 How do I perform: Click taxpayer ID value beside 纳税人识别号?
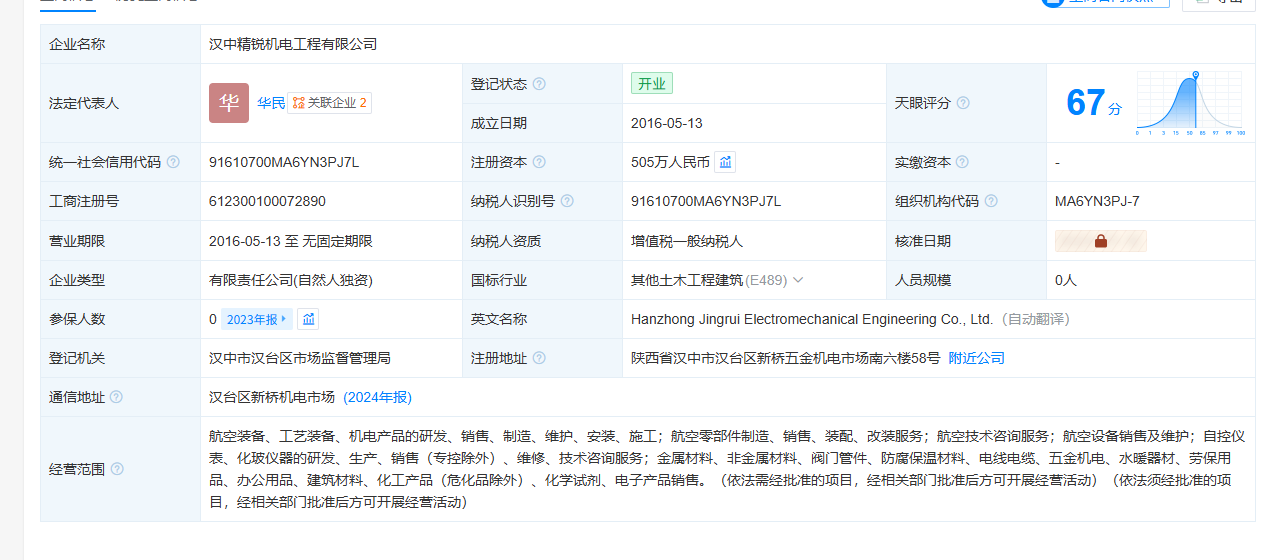coord(706,201)
